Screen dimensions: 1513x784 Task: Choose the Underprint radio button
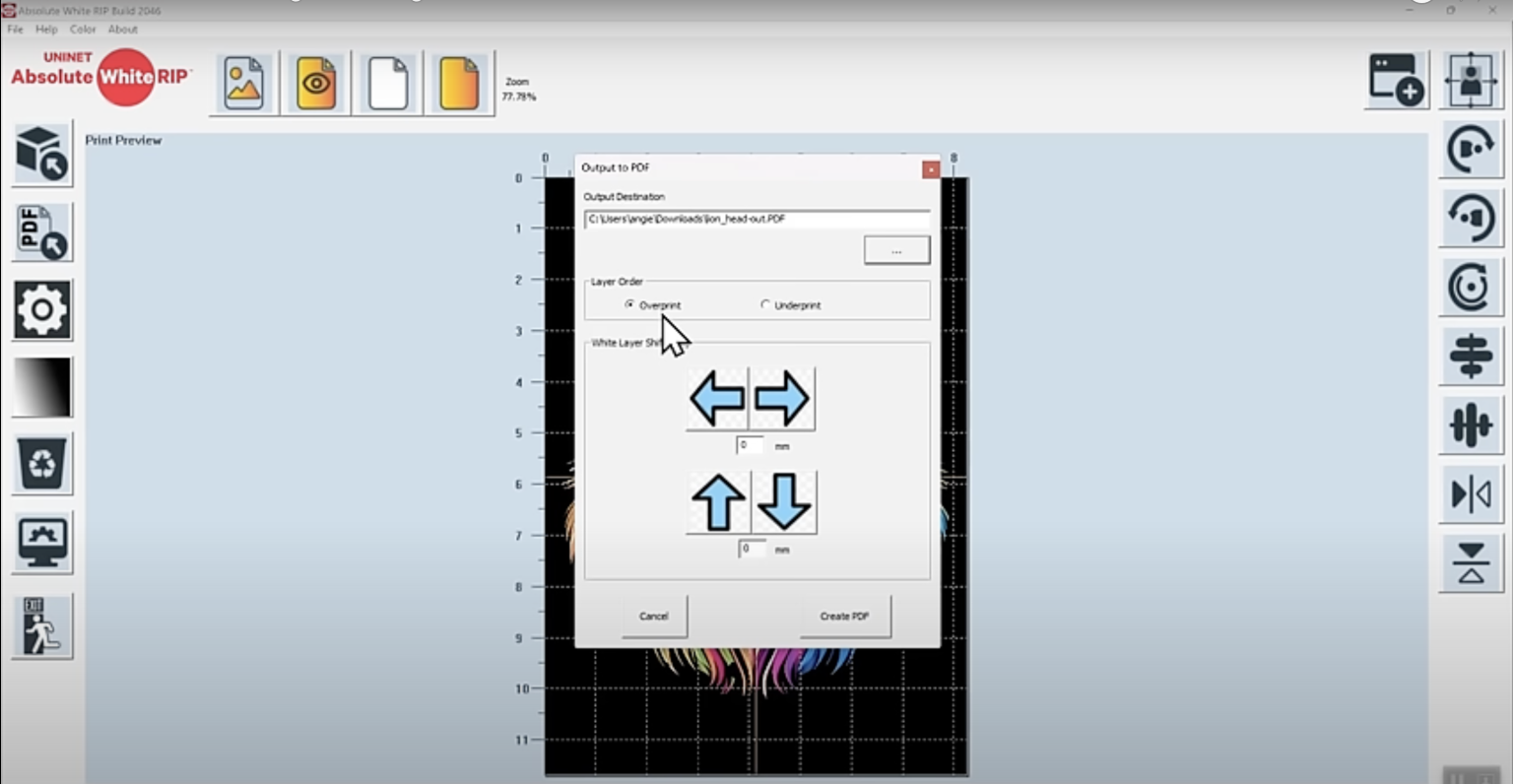(x=765, y=305)
